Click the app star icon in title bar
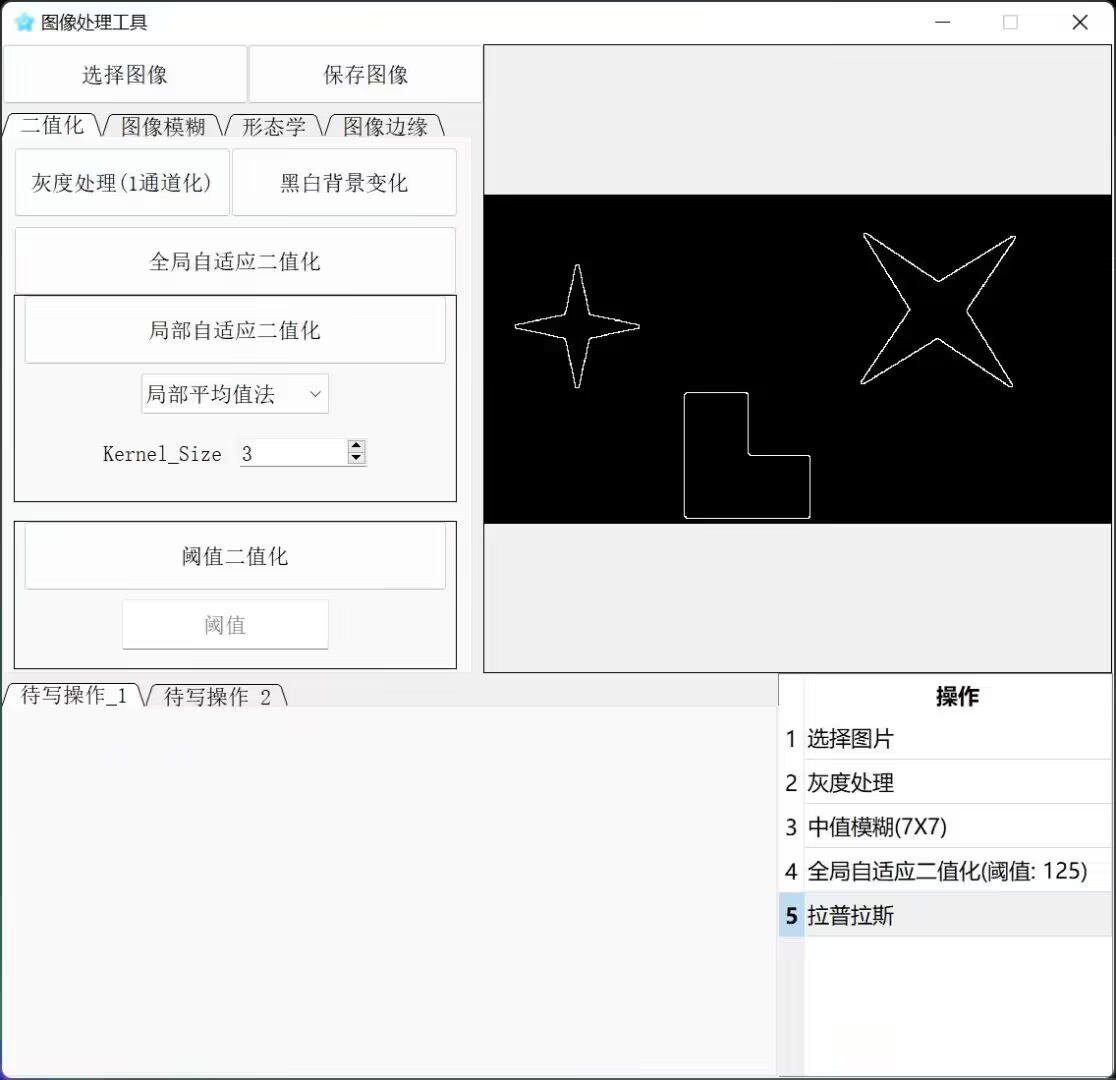Screen dimensions: 1116x1080 click(24, 22)
